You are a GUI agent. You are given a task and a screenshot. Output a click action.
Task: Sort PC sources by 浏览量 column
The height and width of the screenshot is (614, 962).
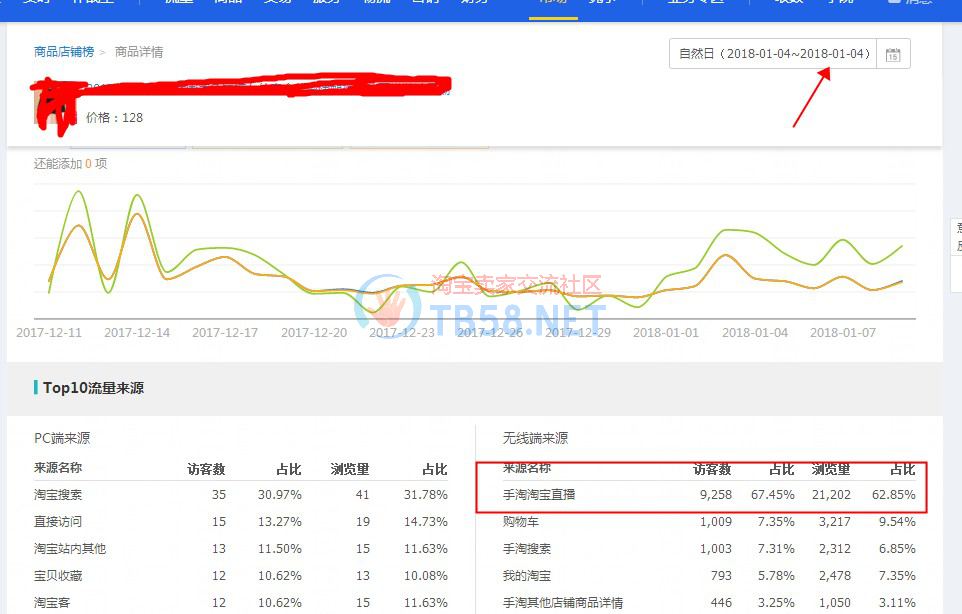tap(350, 468)
